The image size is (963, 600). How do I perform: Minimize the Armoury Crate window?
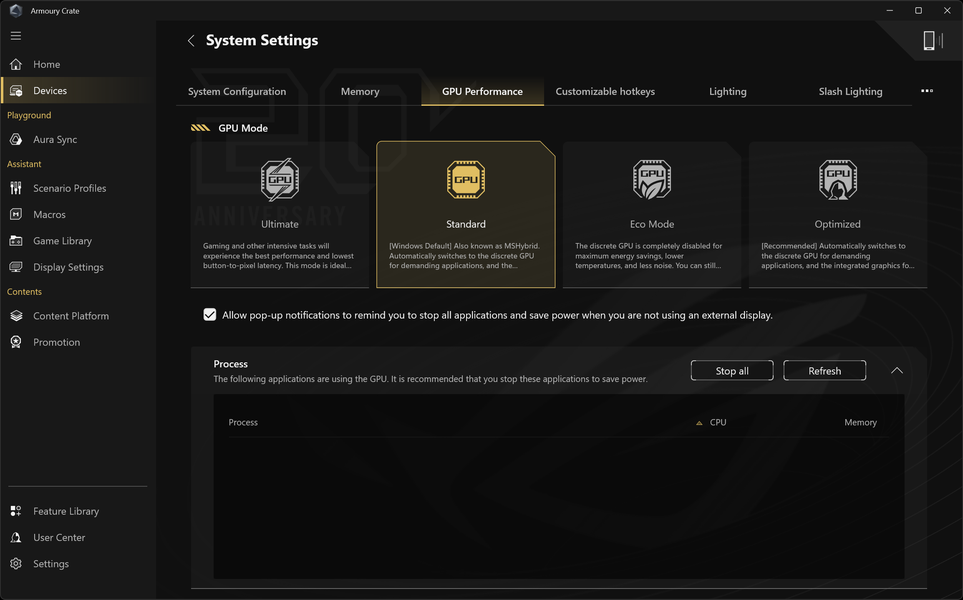point(889,10)
